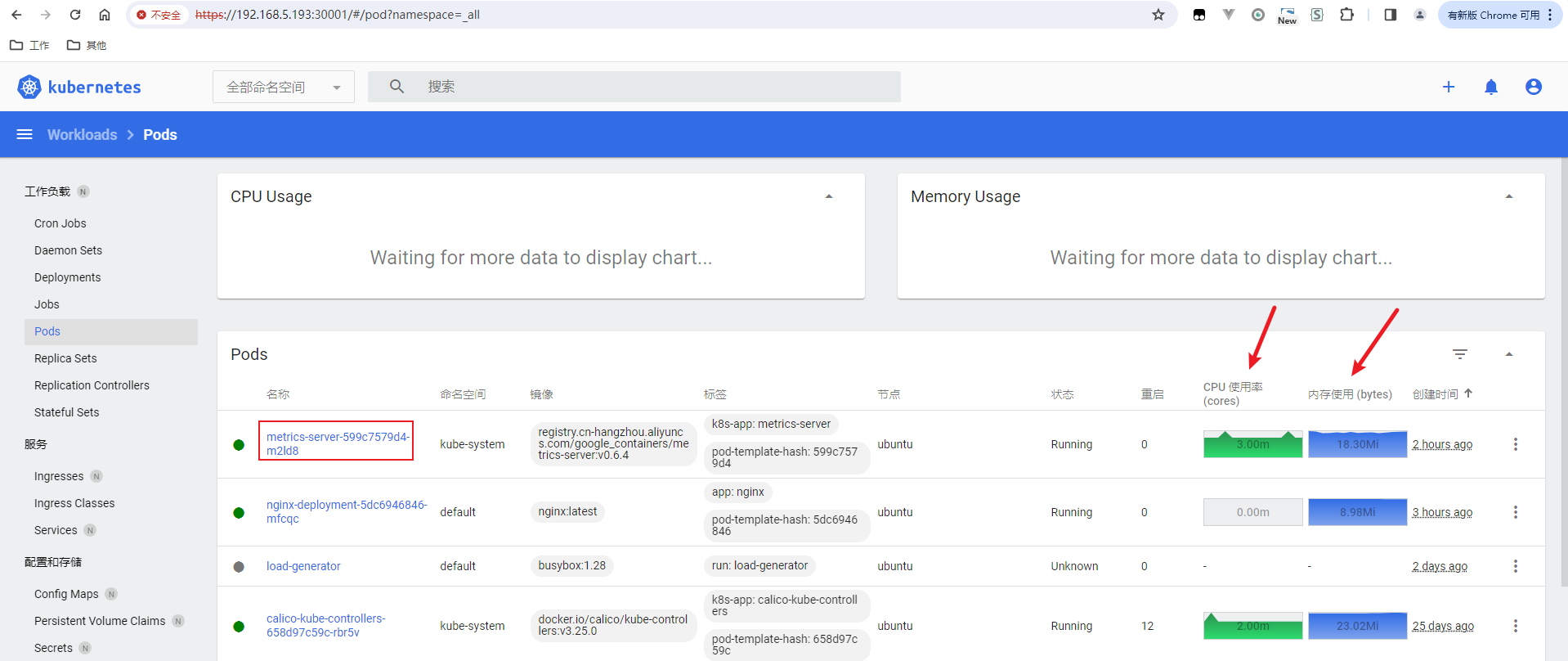Viewport: 1568px width, 661px height.
Task: Toggle the hamburger navigation menu
Action: click(25, 134)
